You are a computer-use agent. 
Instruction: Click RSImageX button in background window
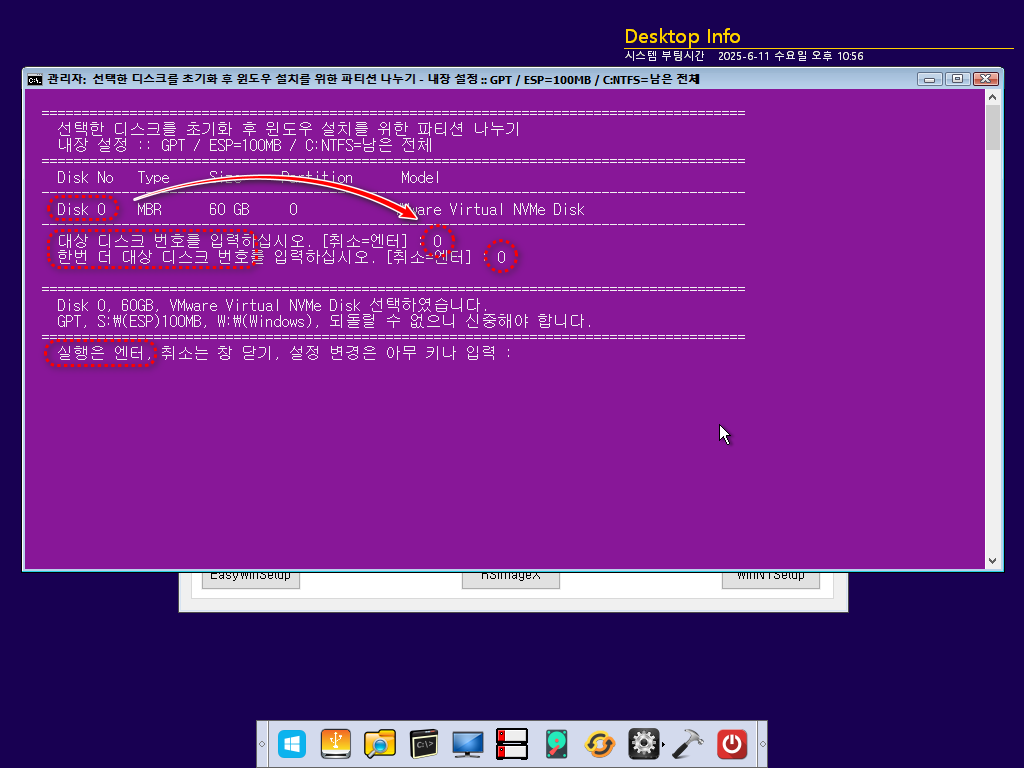511,579
